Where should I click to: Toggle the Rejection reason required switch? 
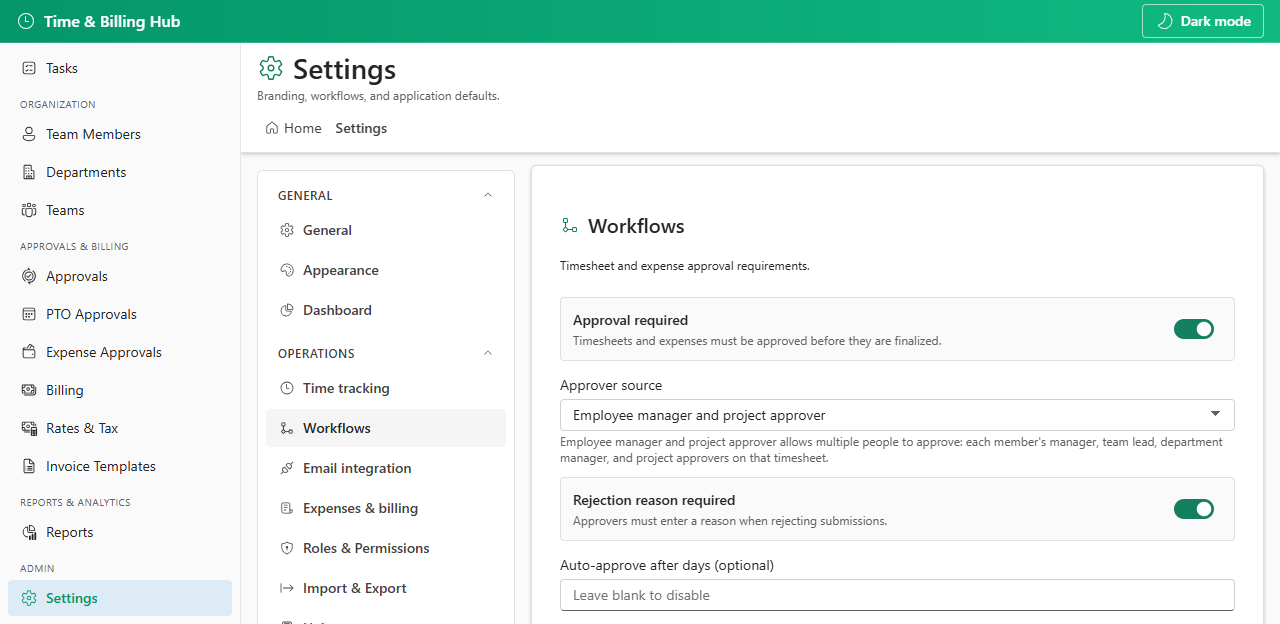[x=1194, y=509]
